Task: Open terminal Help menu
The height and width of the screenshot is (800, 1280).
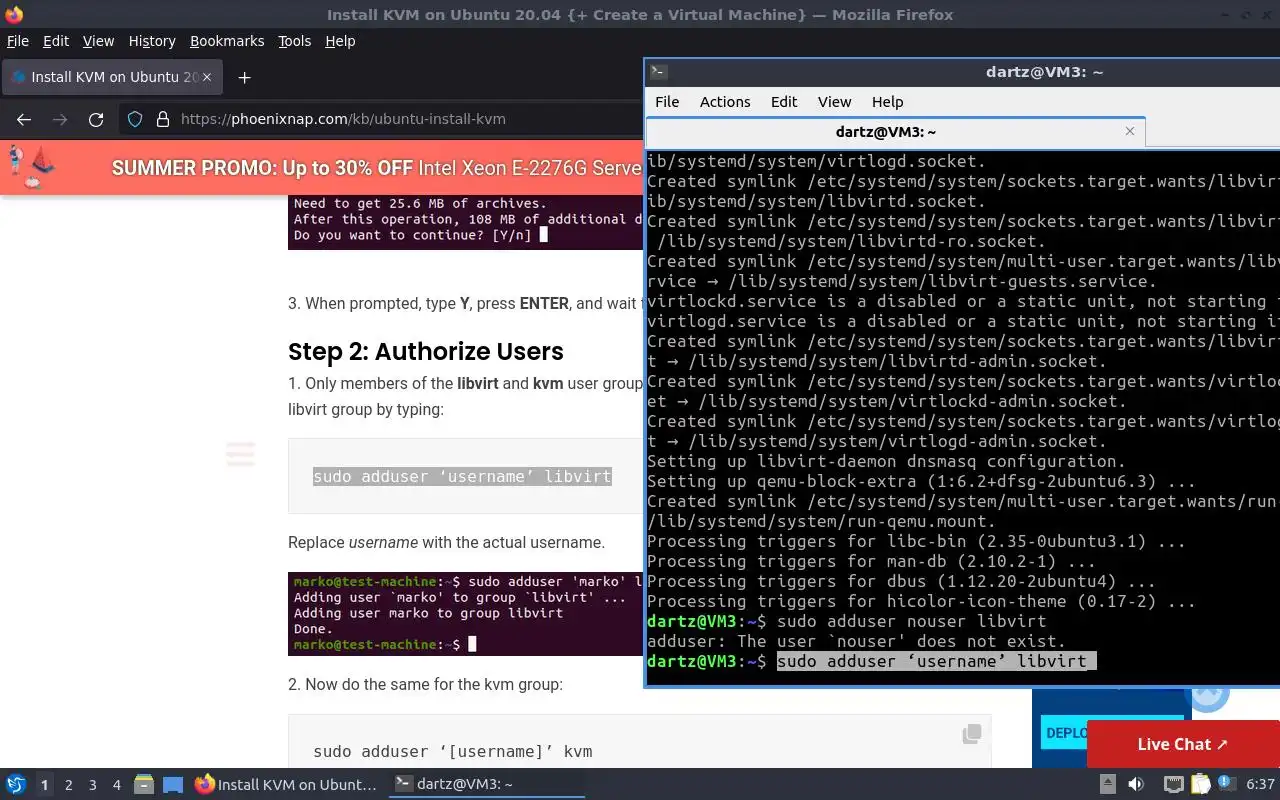Action: (x=887, y=102)
